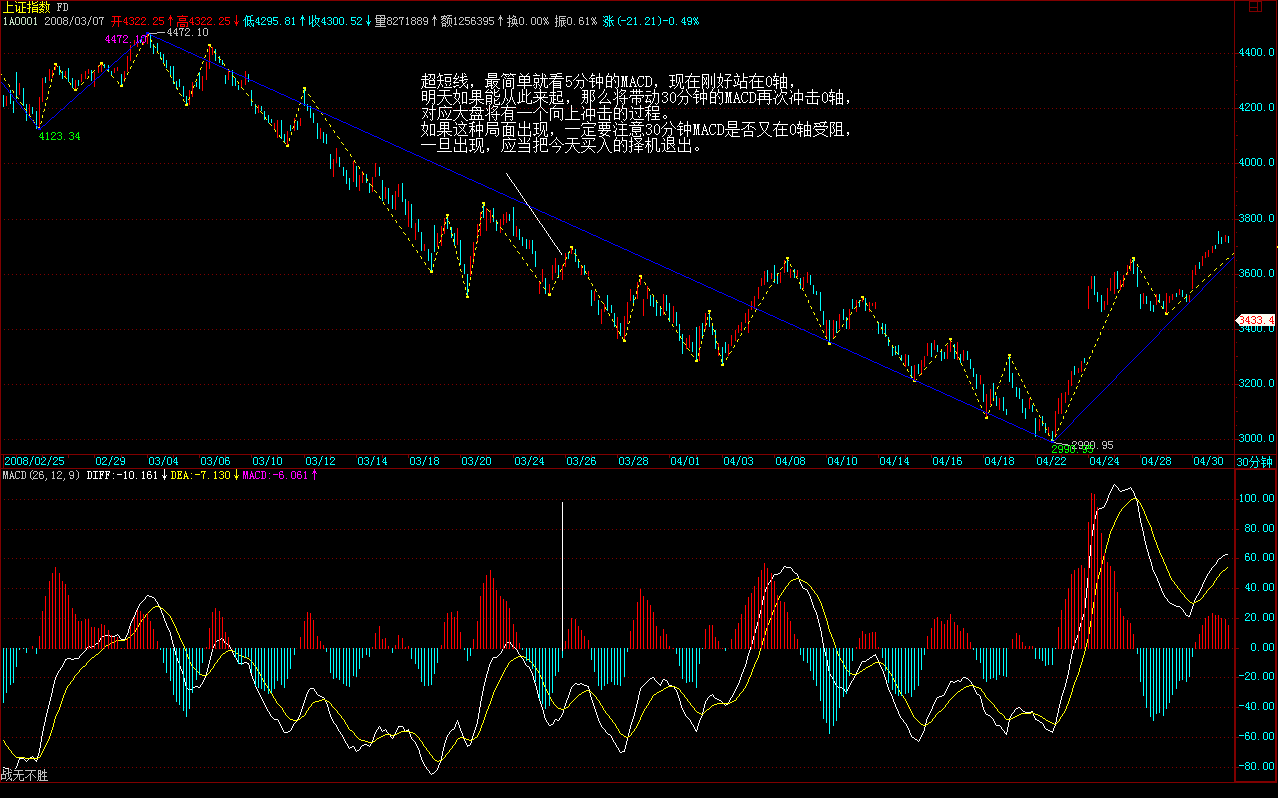This screenshot has height=798, width=1278.
Task: Click the 30分钟 period label
Action: pyautogui.click(x=1255, y=461)
